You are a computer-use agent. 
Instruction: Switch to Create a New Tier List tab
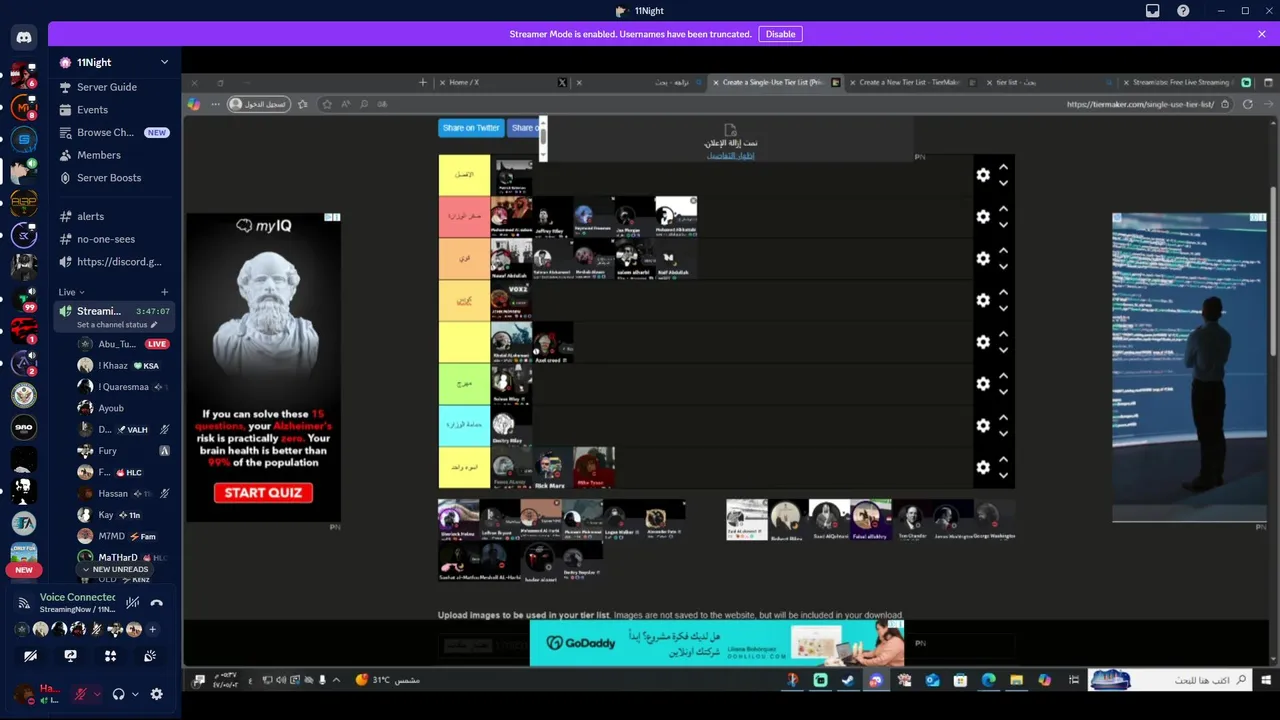(912, 83)
